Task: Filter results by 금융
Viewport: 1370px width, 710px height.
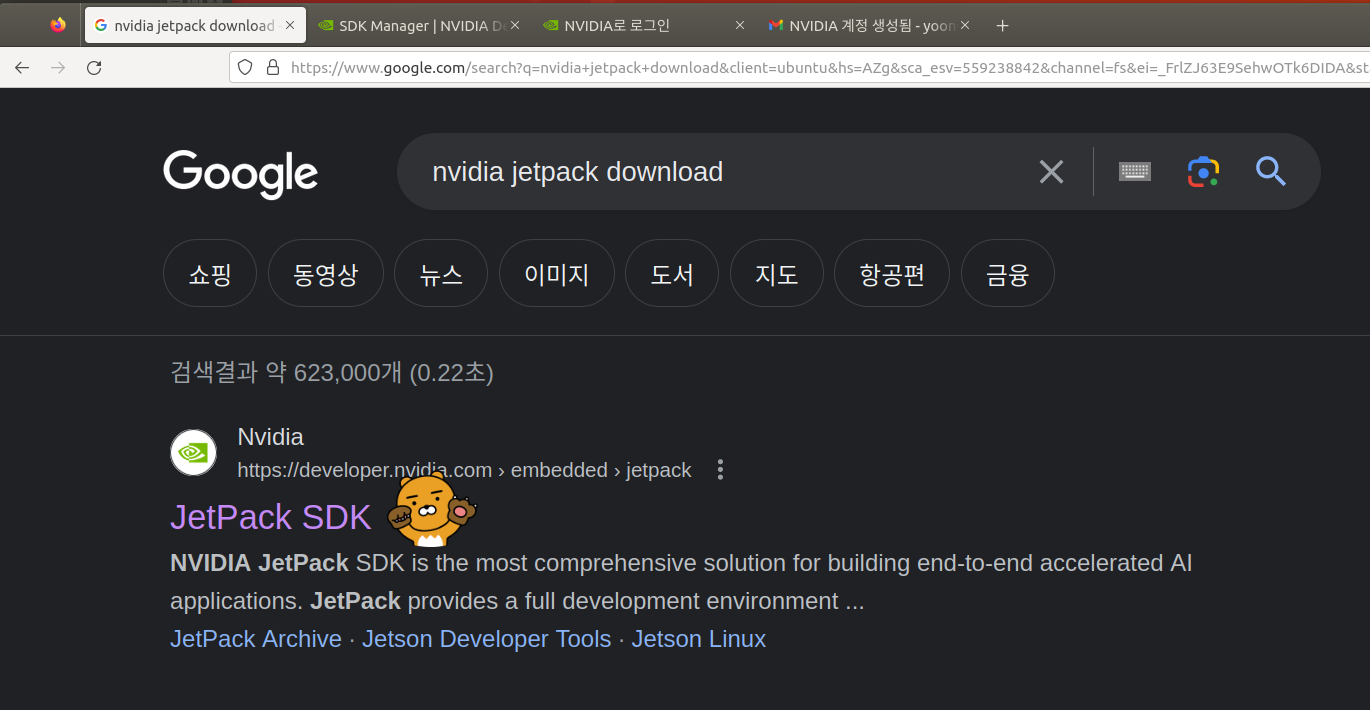Action: pyautogui.click(x=1008, y=274)
